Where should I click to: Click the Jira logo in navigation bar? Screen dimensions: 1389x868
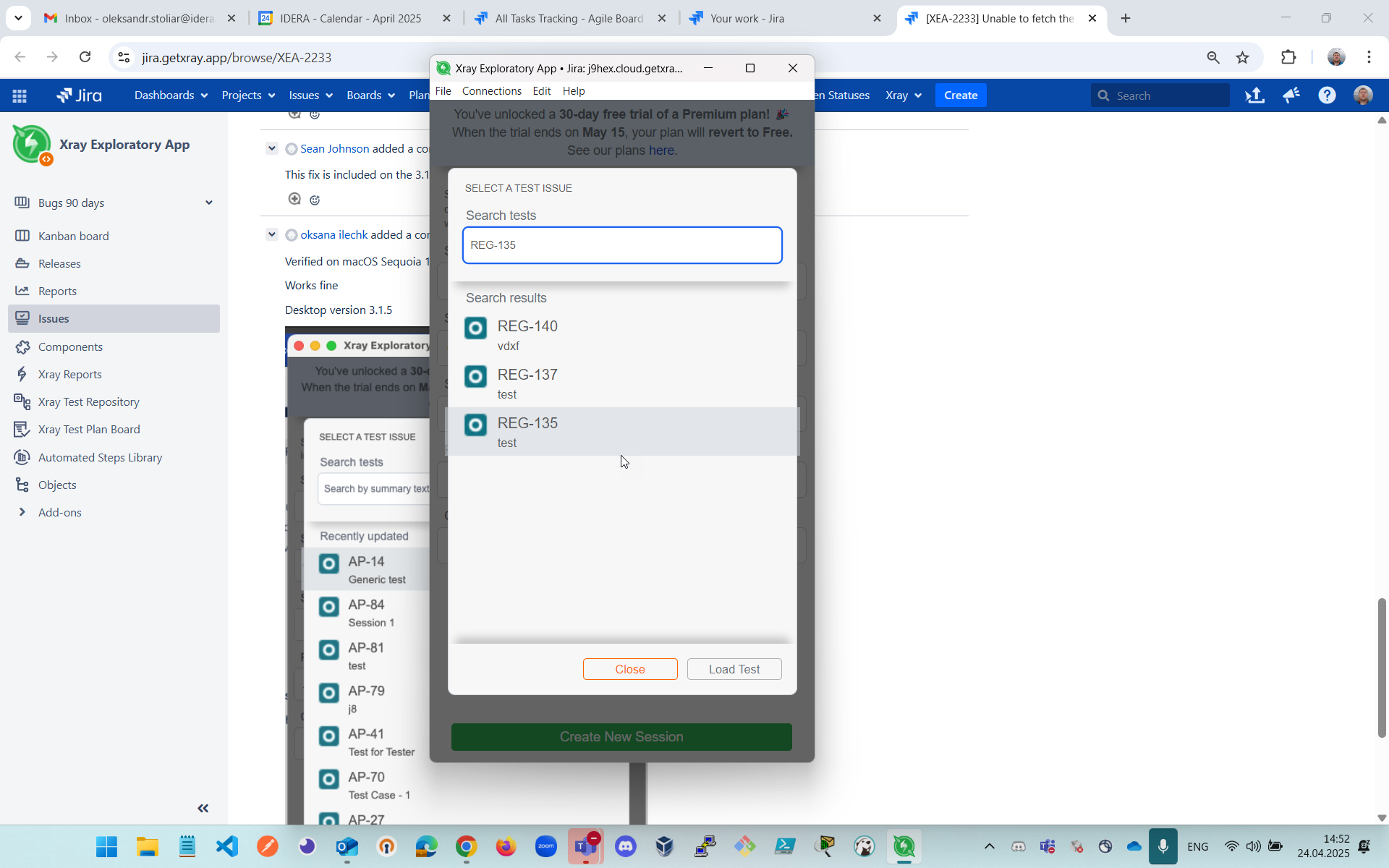79,95
